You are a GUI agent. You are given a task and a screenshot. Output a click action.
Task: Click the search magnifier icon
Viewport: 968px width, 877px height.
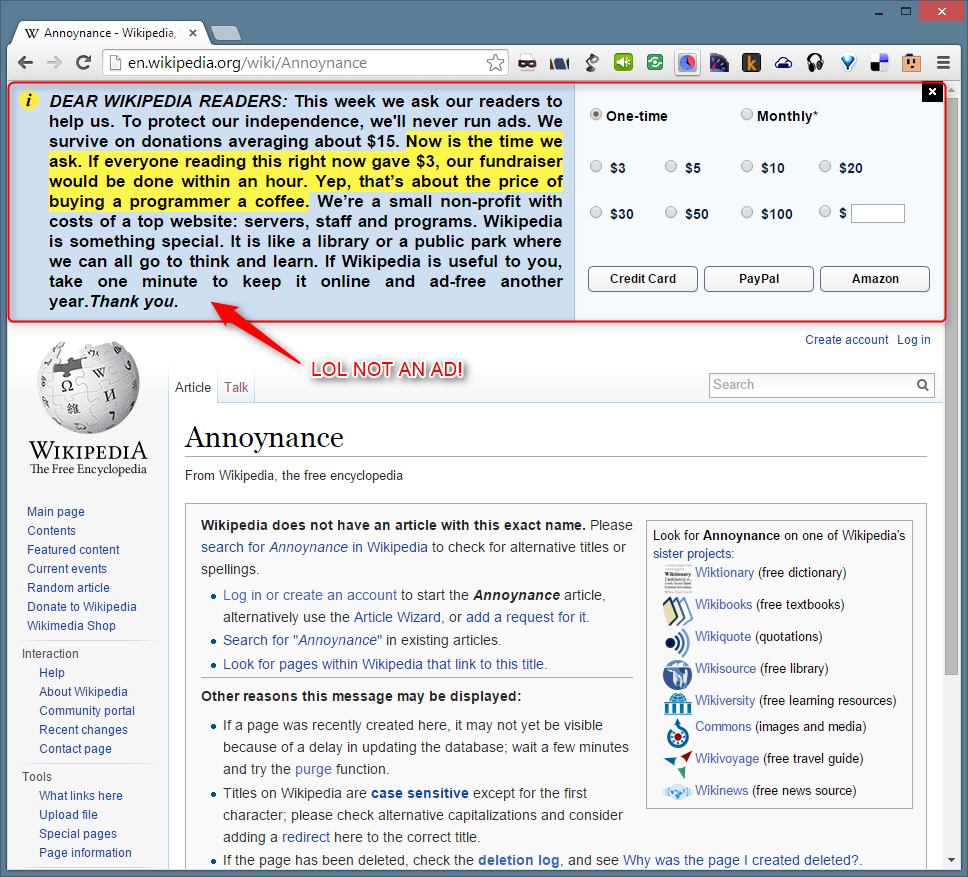922,385
